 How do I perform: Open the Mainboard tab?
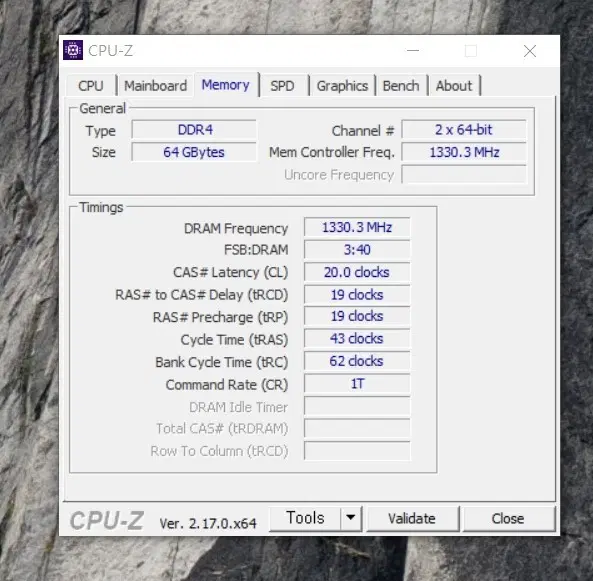155,86
